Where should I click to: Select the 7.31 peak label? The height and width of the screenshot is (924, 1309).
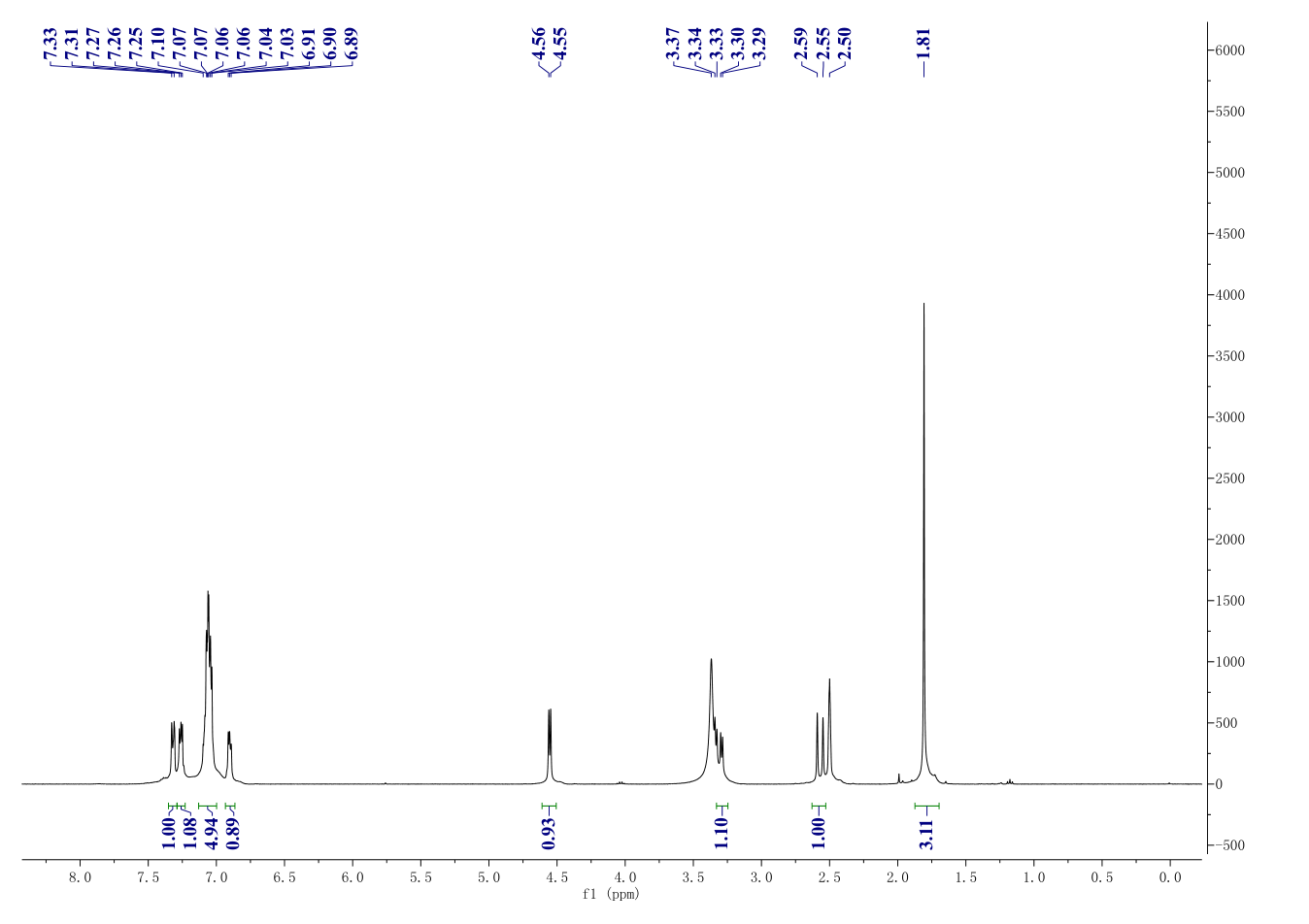(x=72, y=45)
